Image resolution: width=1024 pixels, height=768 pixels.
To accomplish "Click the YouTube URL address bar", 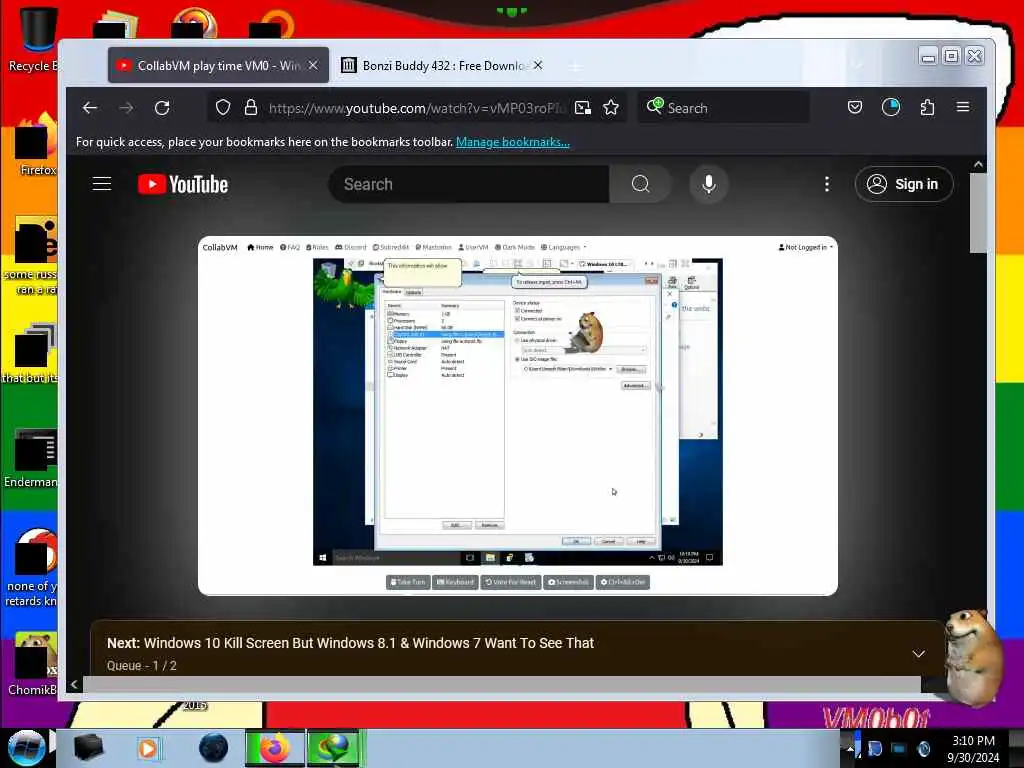I will point(417,108).
